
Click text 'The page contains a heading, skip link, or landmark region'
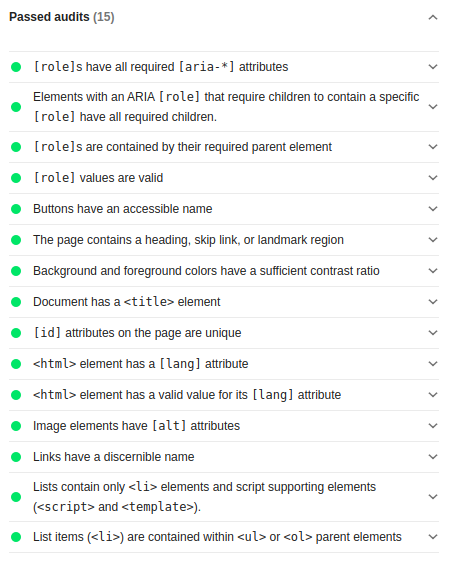coord(189,240)
